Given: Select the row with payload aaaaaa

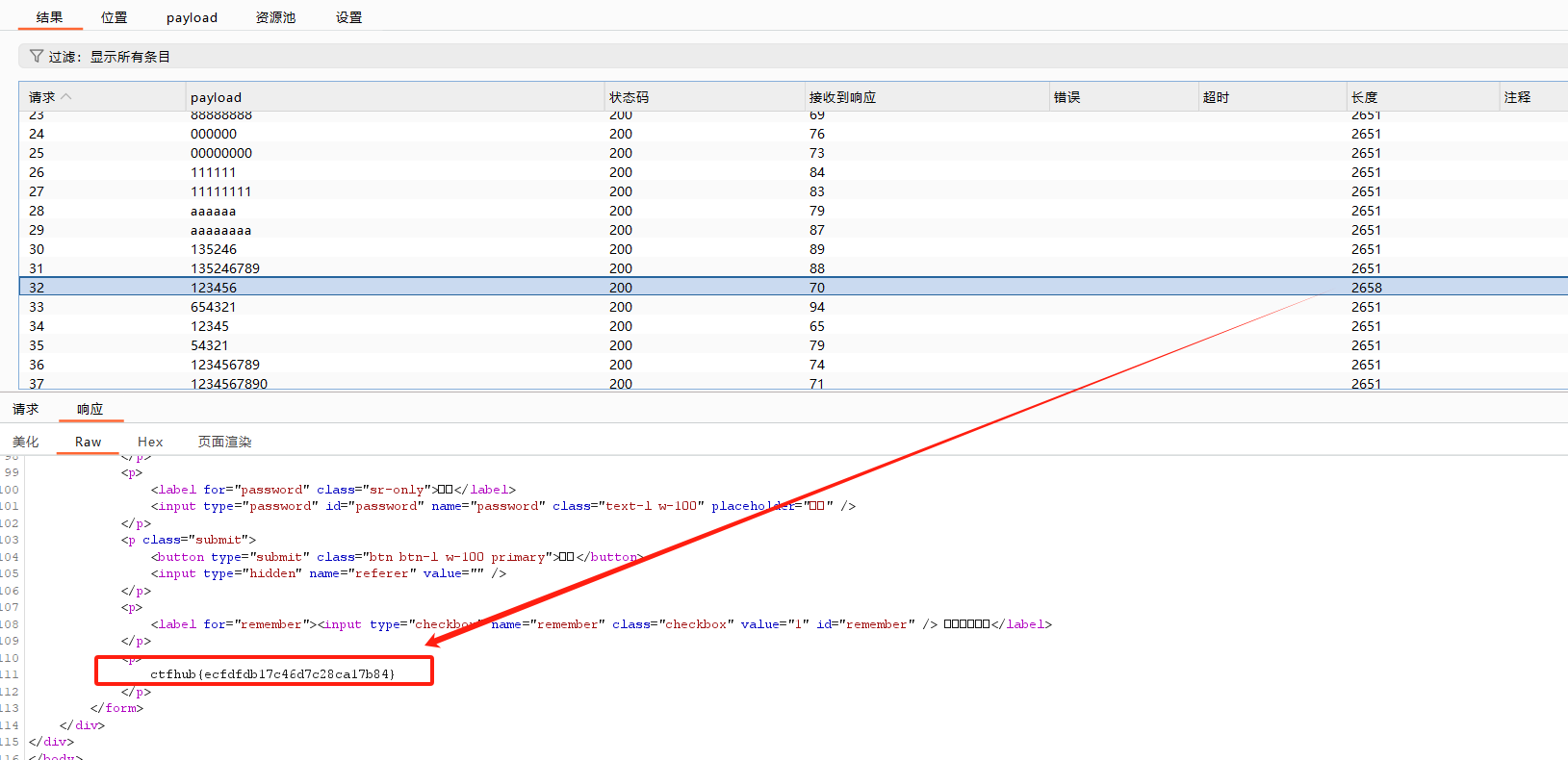Looking at the screenshot, I should point(793,211).
